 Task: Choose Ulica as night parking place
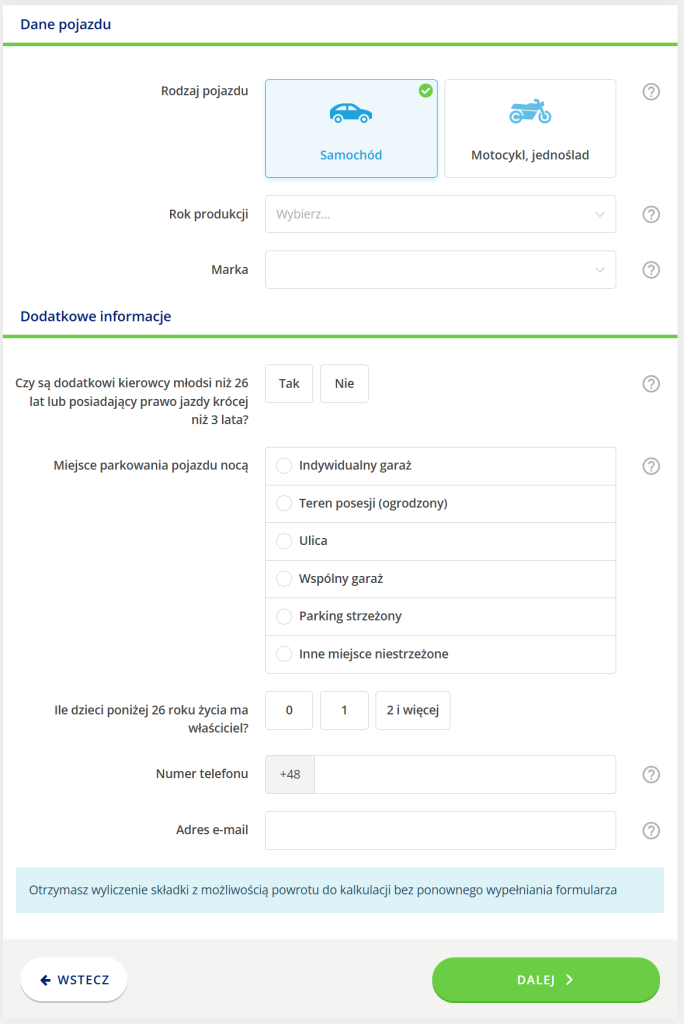(x=284, y=541)
